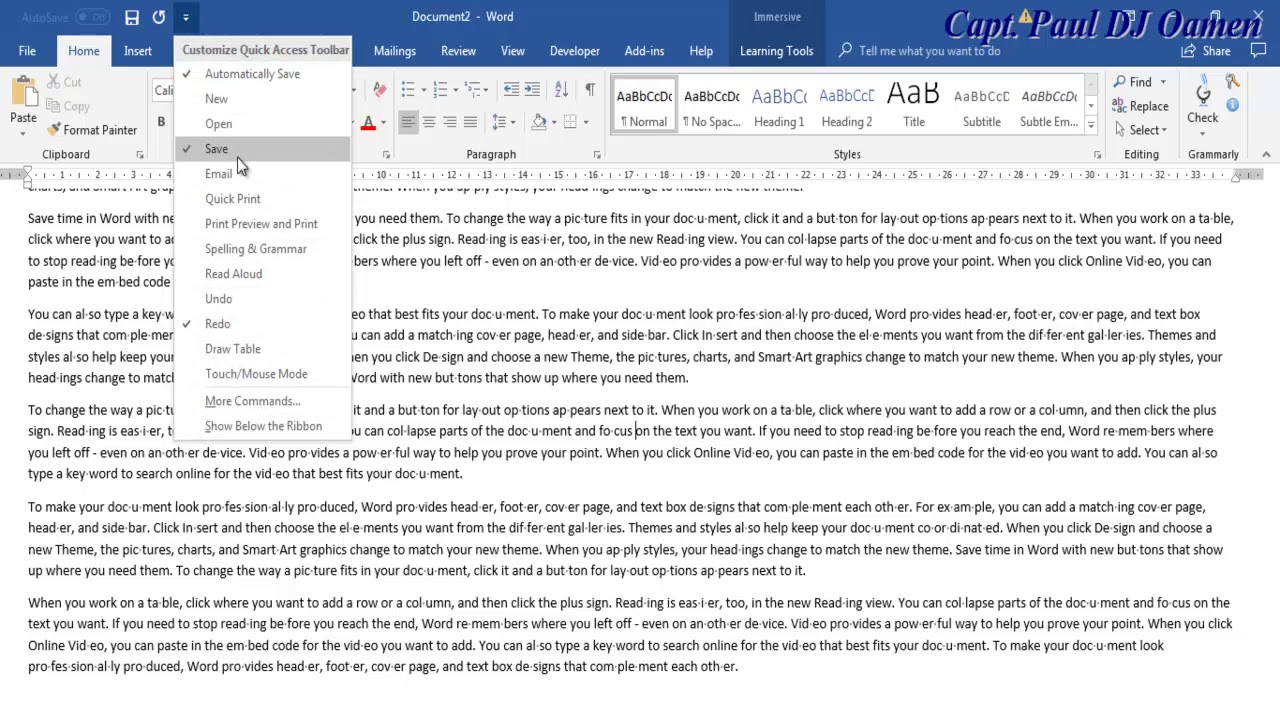Screen dimensions: 1280x720
Task: Open the Paragraph dialog launcher
Action: (597, 155)
